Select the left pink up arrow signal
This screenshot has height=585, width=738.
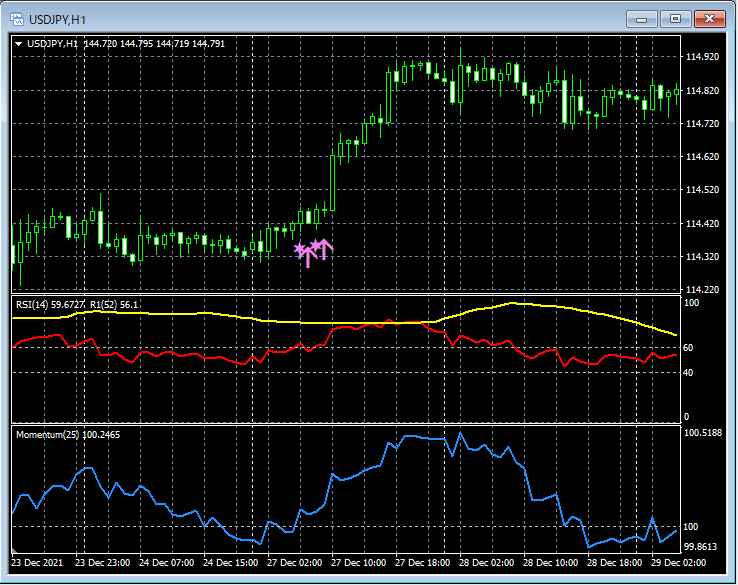pyautogui.click(x=307, y=259)
